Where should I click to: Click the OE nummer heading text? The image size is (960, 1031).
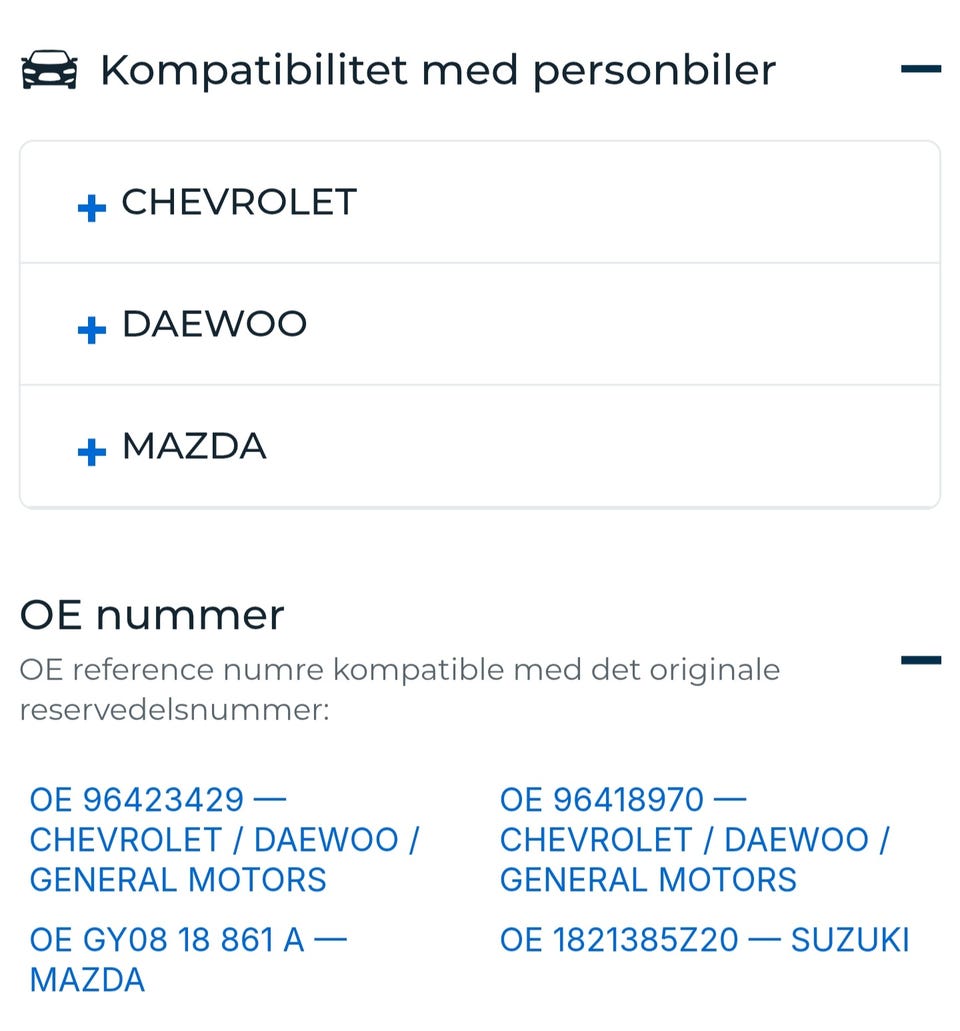pos(152,614)
